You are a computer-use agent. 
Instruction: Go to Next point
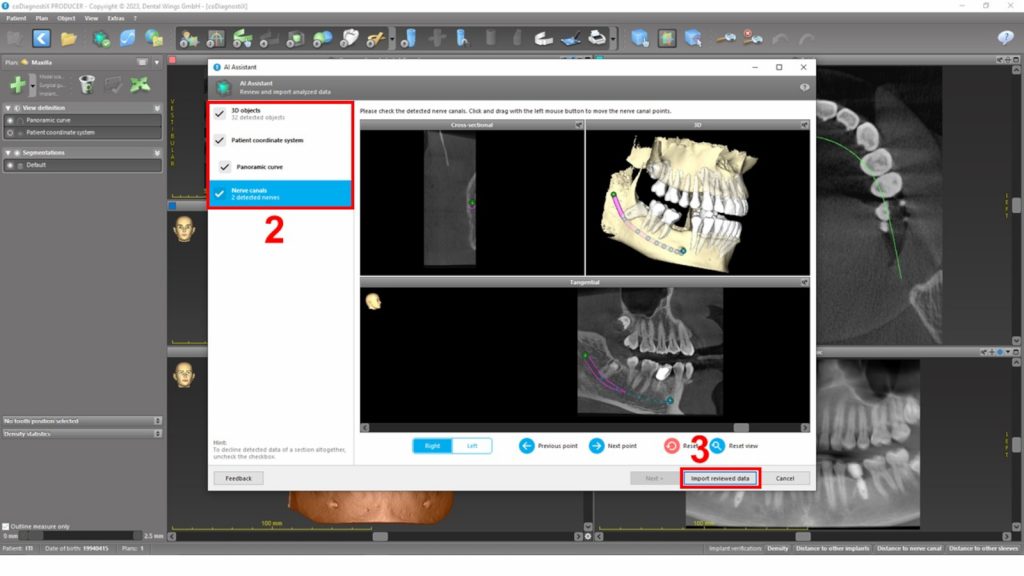[613, 445]
